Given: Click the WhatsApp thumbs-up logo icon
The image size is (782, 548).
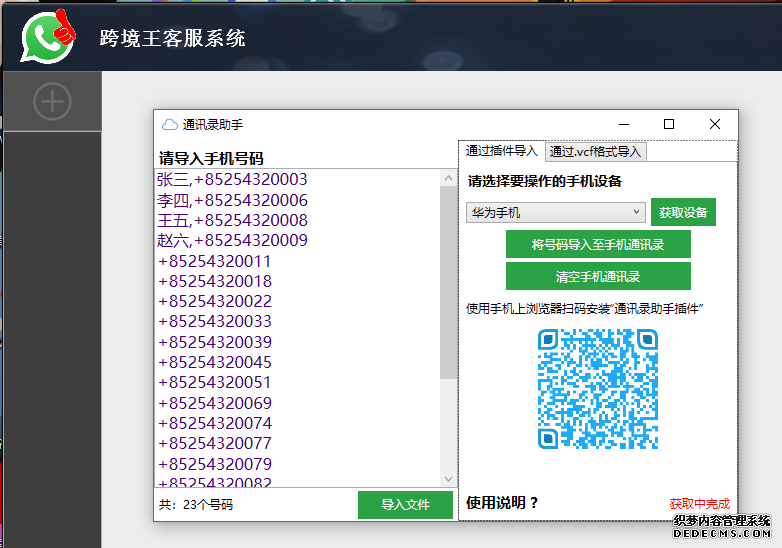Looking at the screenshot, I should pos(49,36).
